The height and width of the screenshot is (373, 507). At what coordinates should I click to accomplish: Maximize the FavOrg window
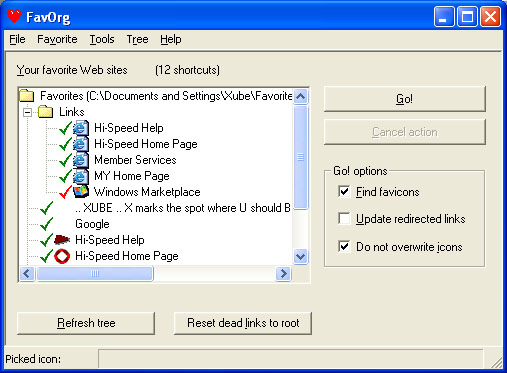point(467,17)
